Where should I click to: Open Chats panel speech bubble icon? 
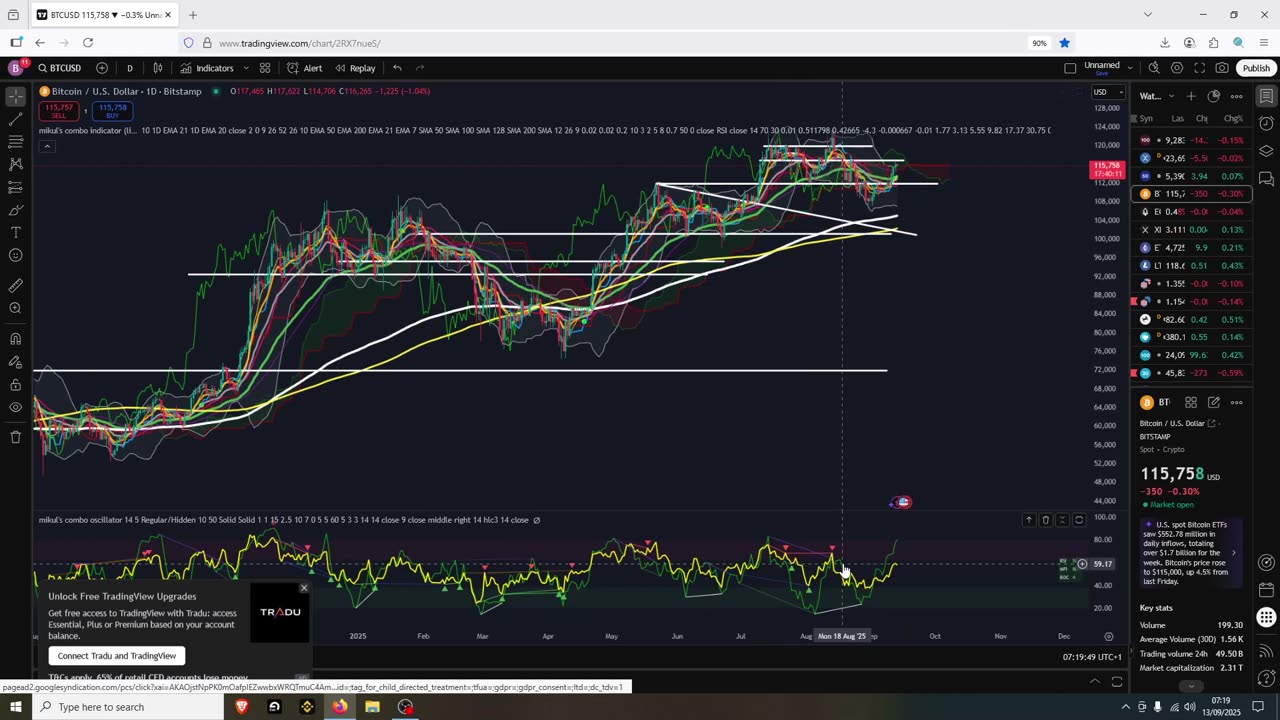coord(1266,179)
